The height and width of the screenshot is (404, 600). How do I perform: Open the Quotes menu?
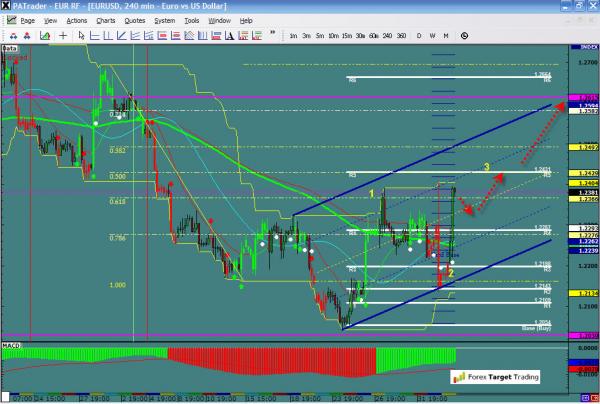pyautogui.click(x=135, y=21)
